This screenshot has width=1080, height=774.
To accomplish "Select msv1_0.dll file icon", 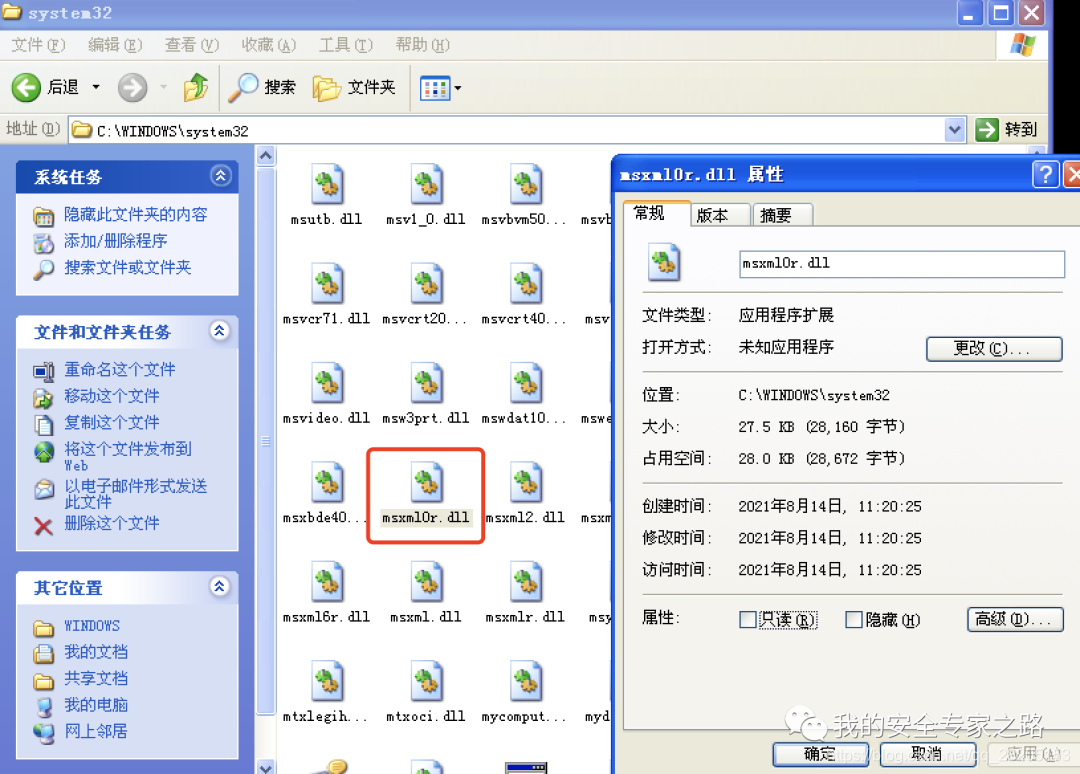I will tap(426, 185).
